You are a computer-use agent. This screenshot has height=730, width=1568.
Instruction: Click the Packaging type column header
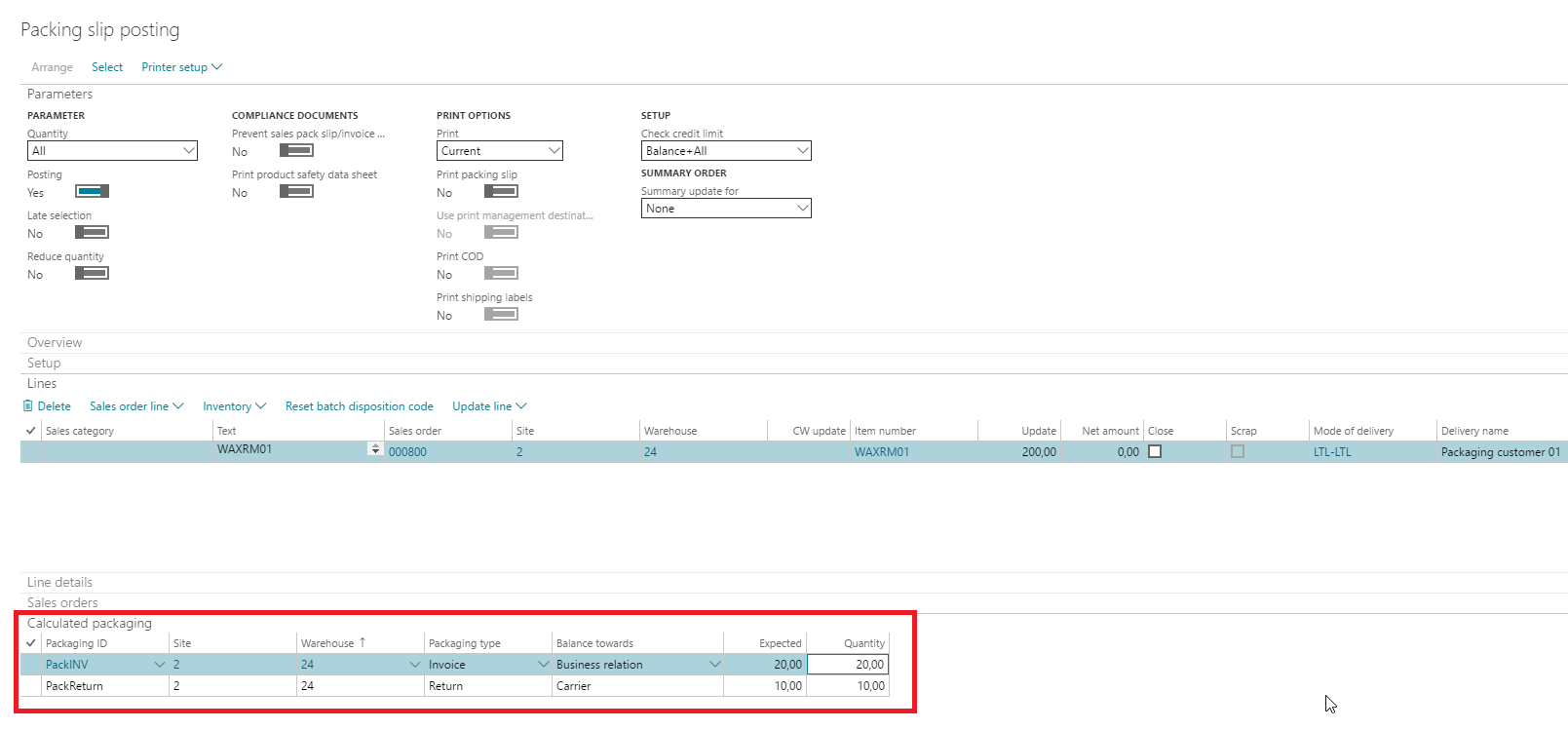[465, 643]
